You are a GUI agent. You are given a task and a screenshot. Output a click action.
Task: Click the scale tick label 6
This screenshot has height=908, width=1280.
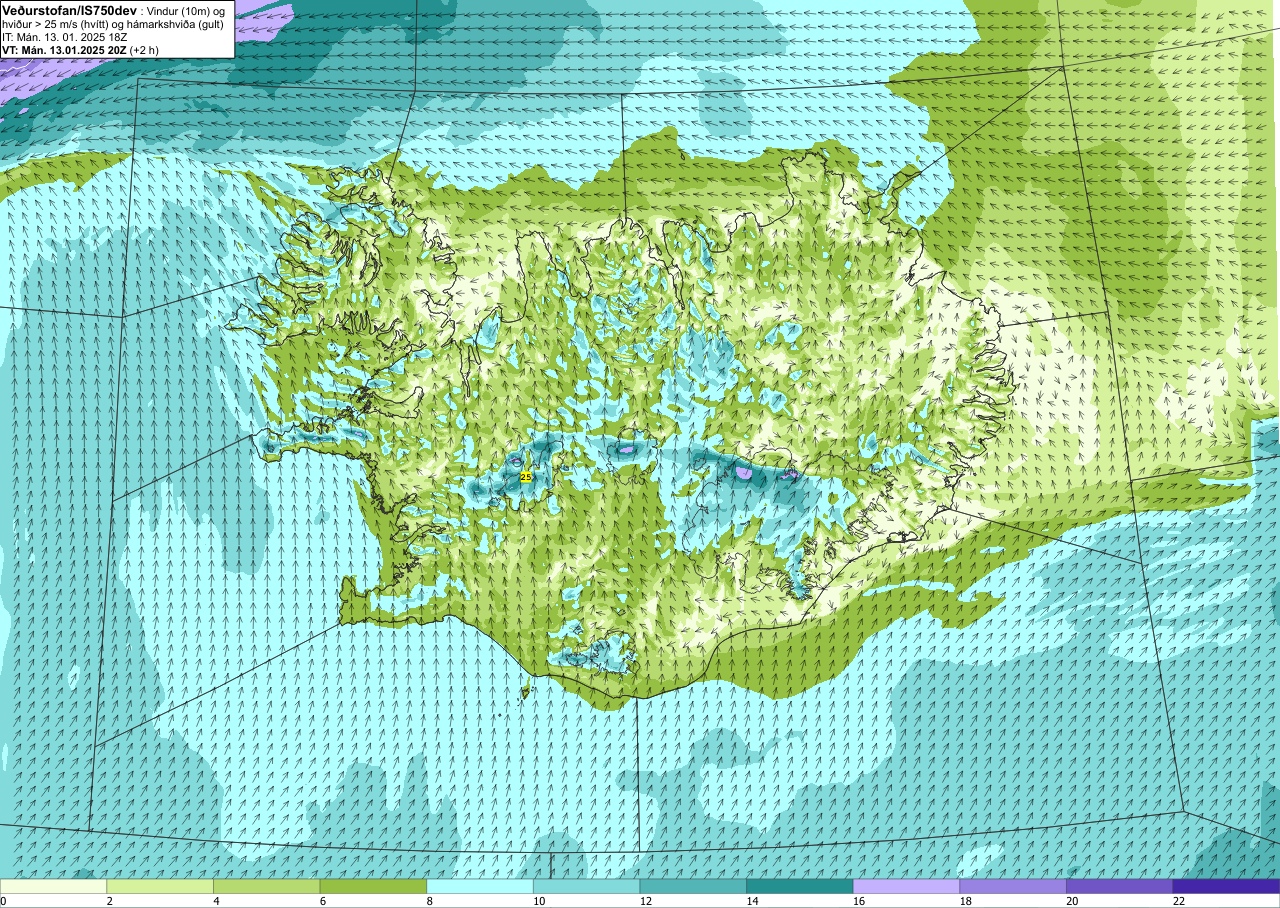point(323,901)
